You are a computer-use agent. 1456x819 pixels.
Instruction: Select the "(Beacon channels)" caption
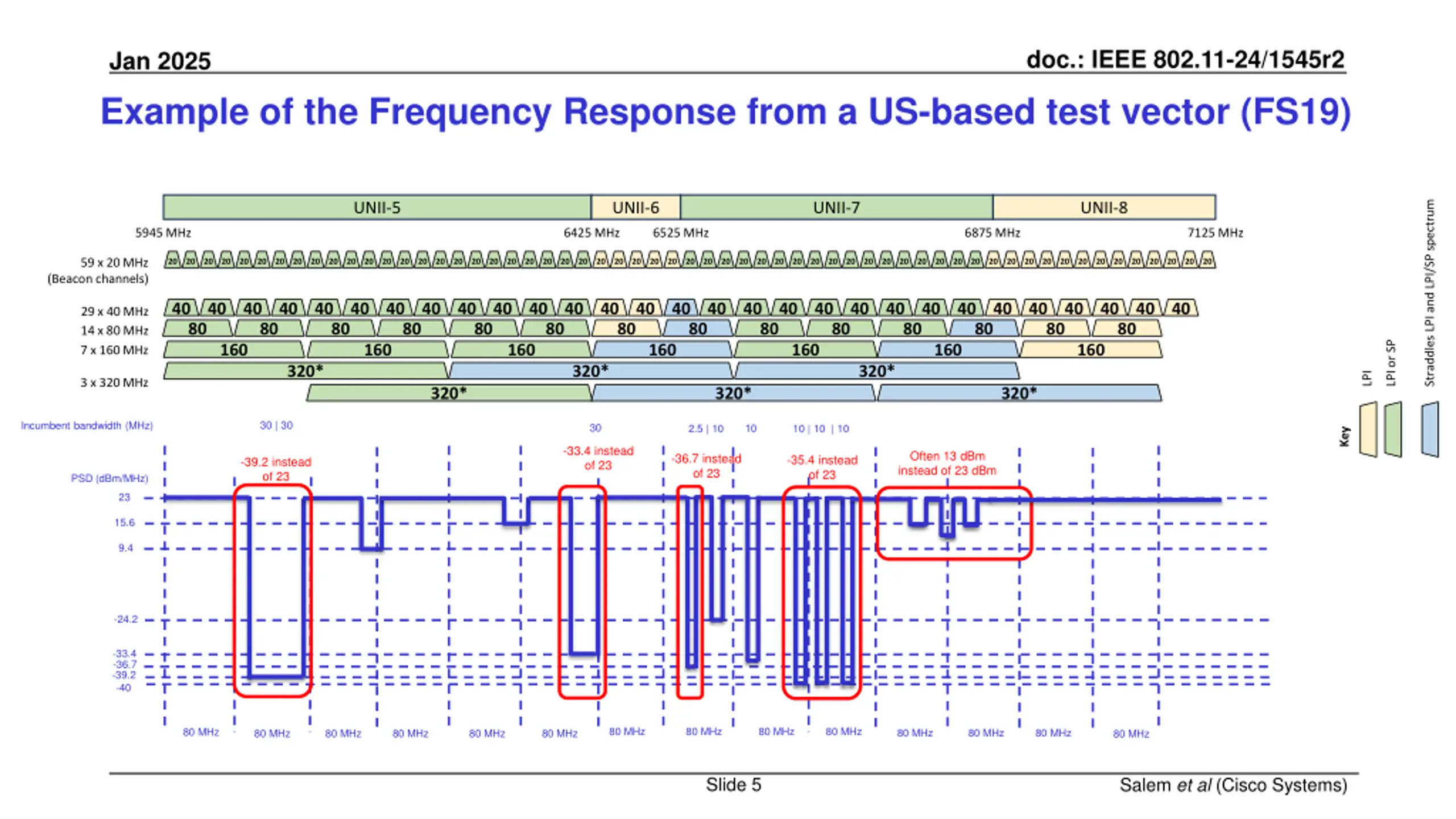click(x=98, y=279)
